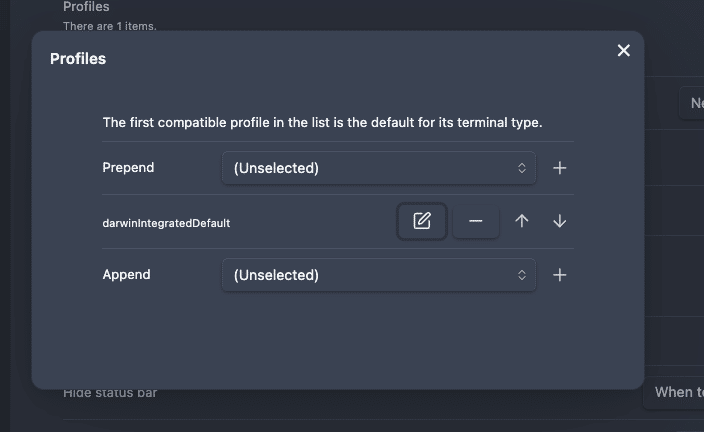
Task: Close the Profiles dialog
Action: [624, 50]
